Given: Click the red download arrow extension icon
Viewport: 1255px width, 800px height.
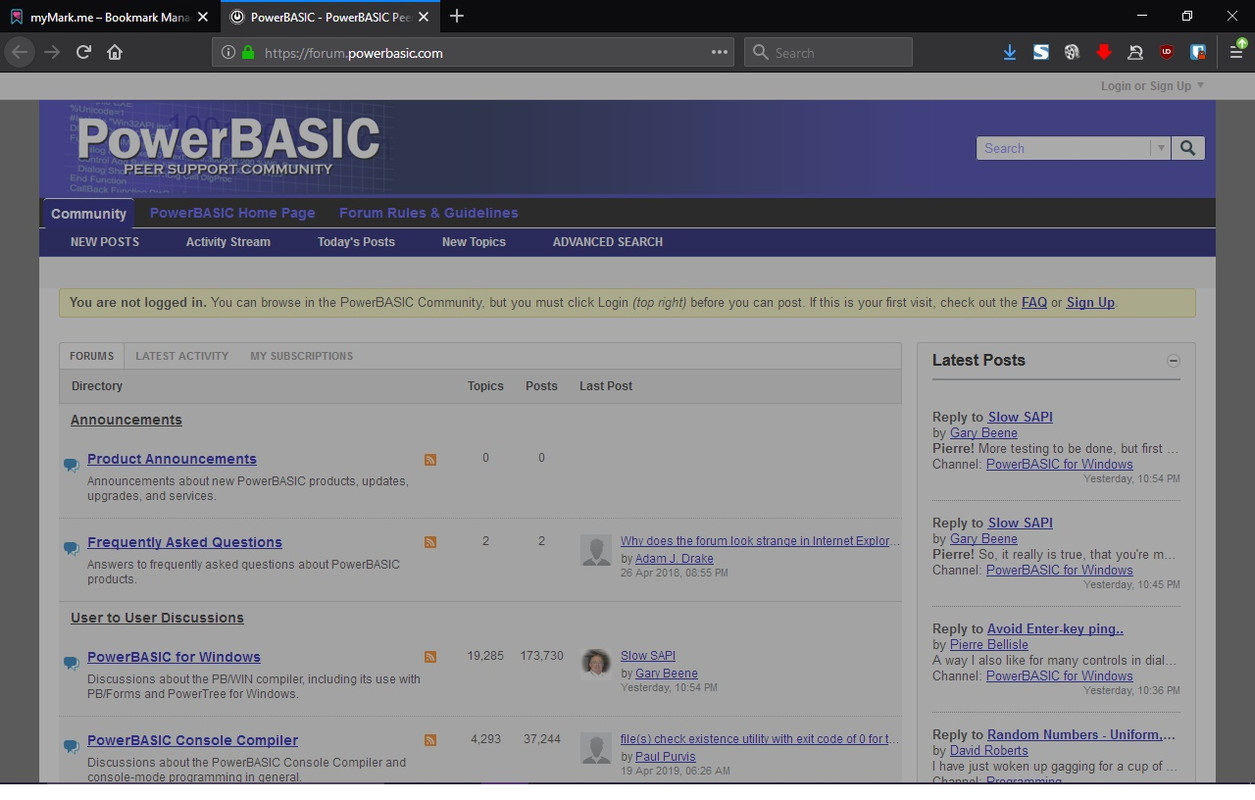Looking at the screenshot, I should click(x=1103, y=52).
